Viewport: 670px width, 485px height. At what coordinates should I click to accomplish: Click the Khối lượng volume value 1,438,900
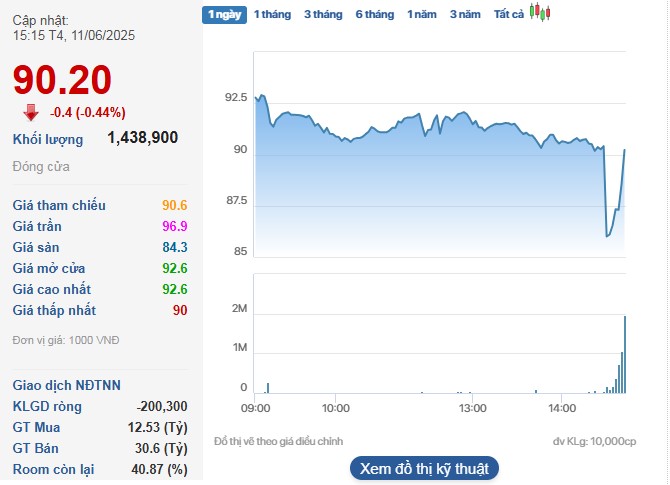(142, 138)
